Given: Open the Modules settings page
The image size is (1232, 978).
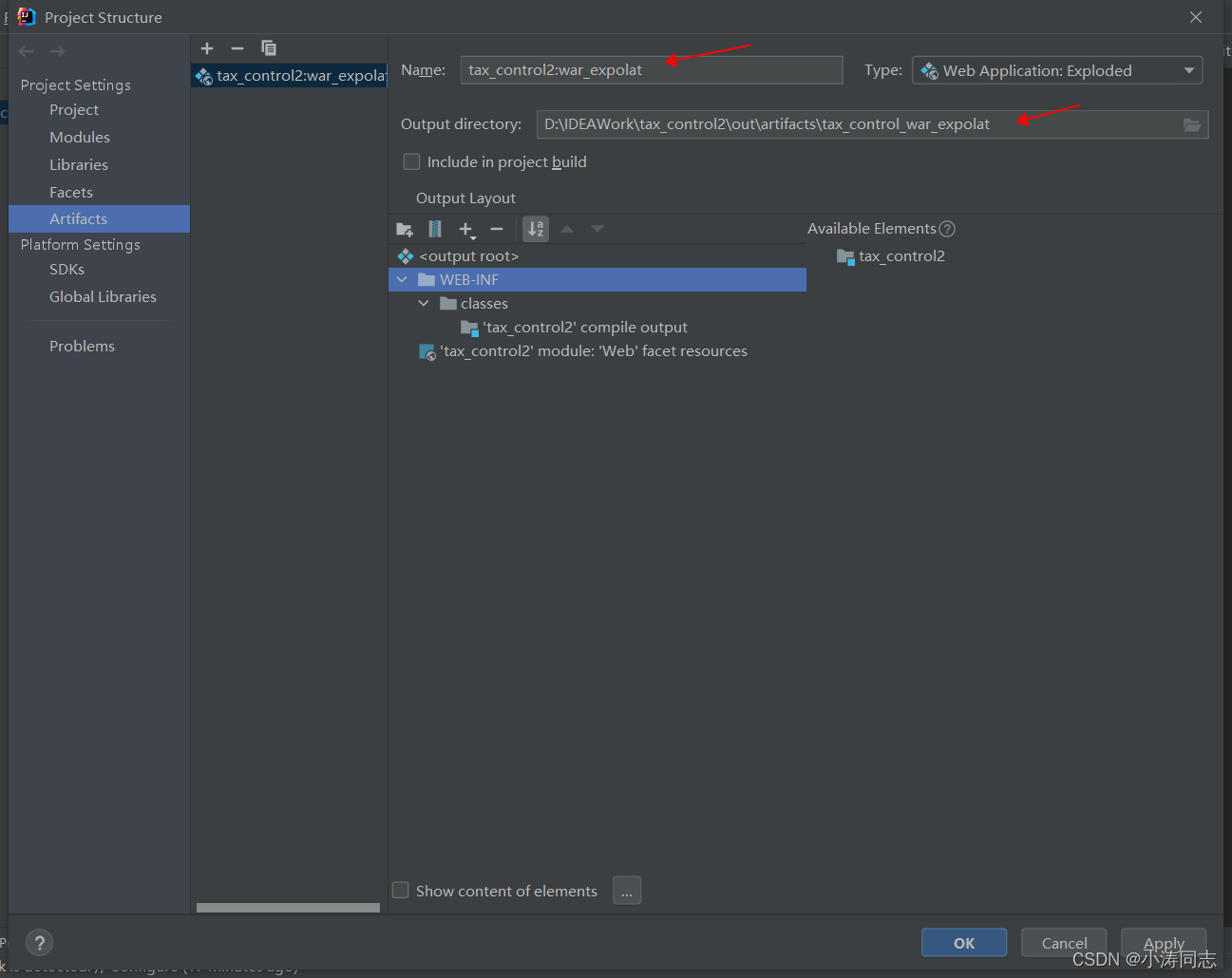Looking at the screenshot, I should [x=80, y=138].
